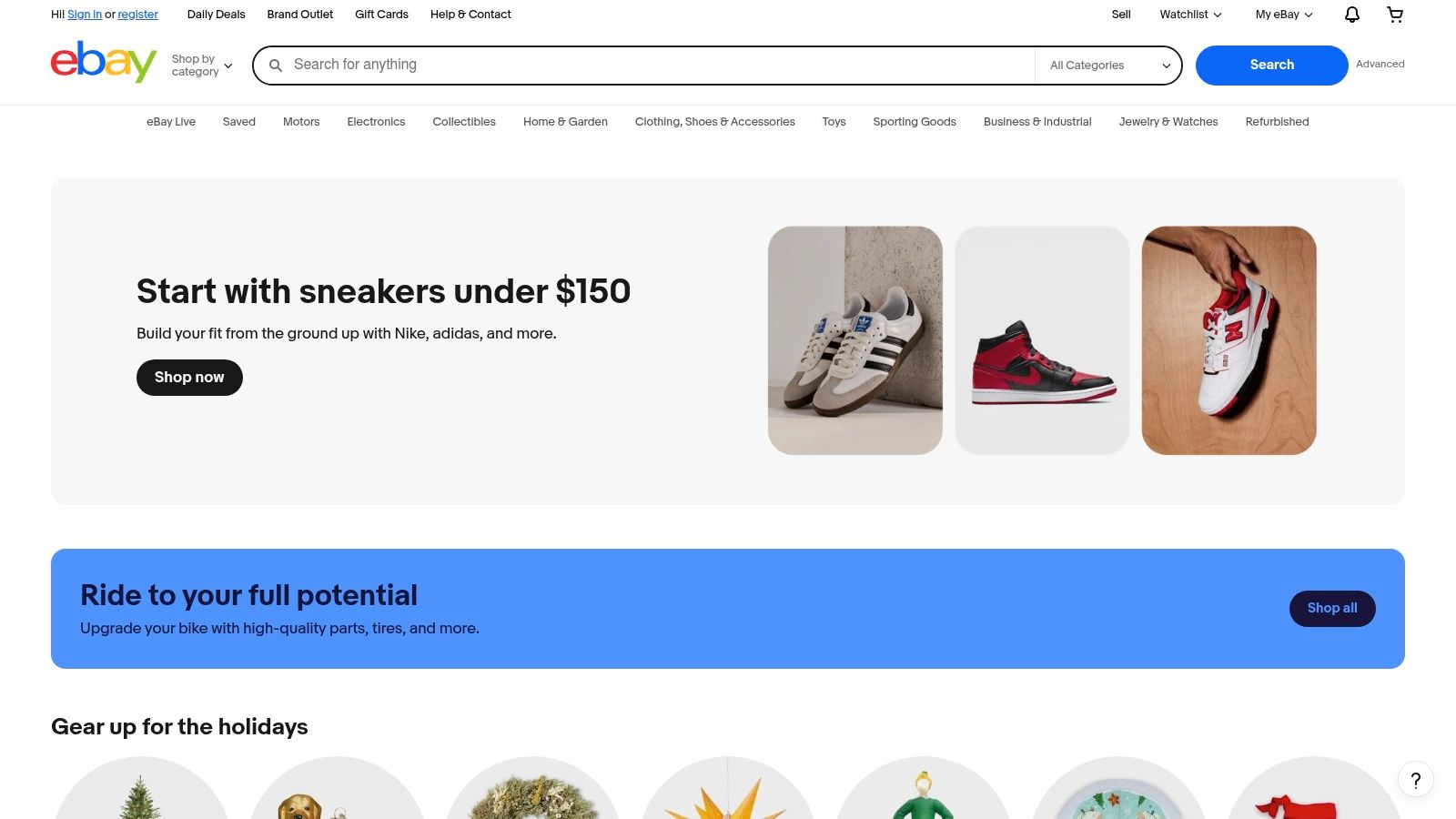Viewport: 1456px width, 819px height.
Task: Expand the Shop by category menu
Action: [202, 66]
